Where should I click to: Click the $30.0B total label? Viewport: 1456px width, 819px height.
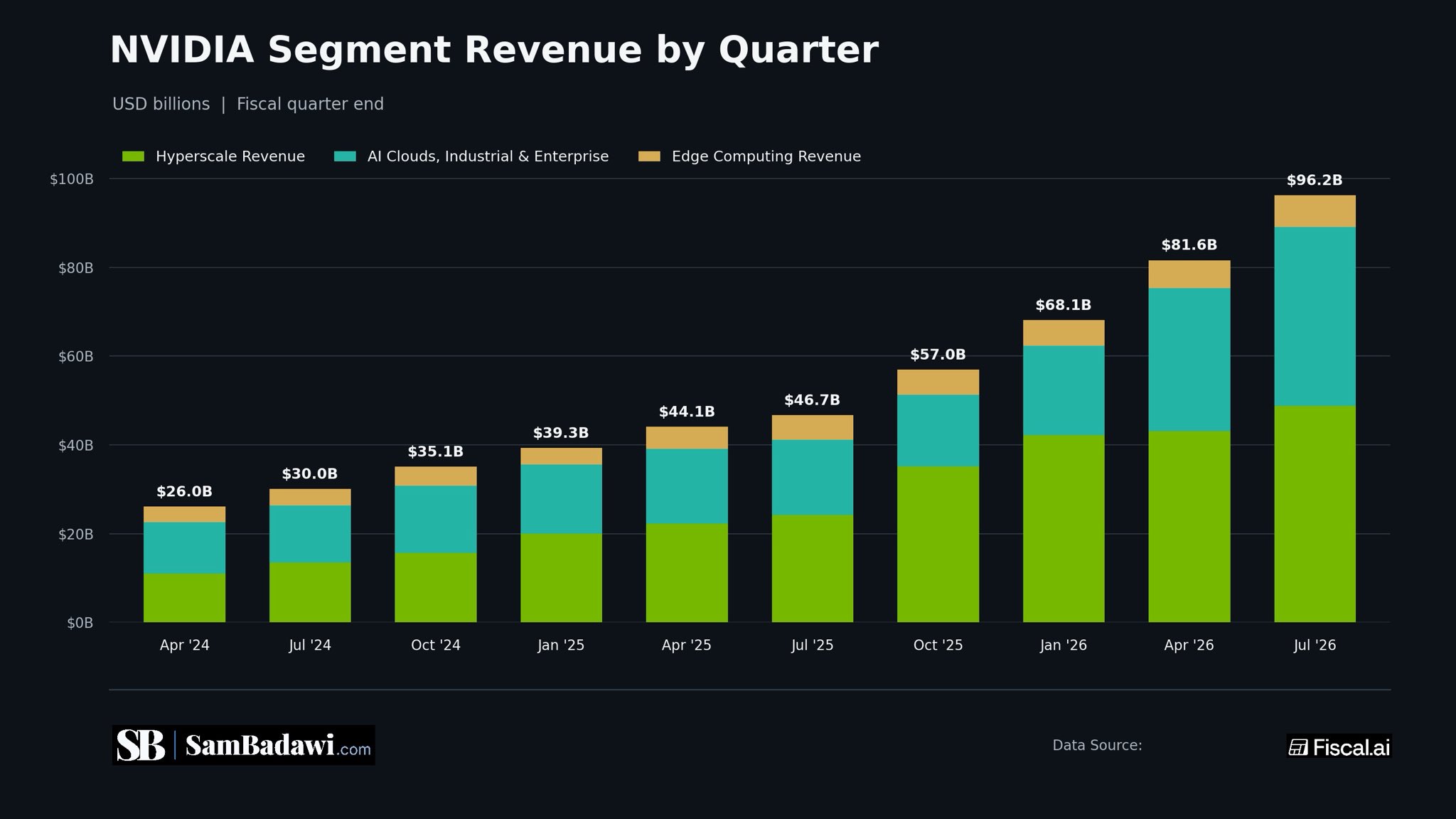pyautogui.click(x=309, y=474)
